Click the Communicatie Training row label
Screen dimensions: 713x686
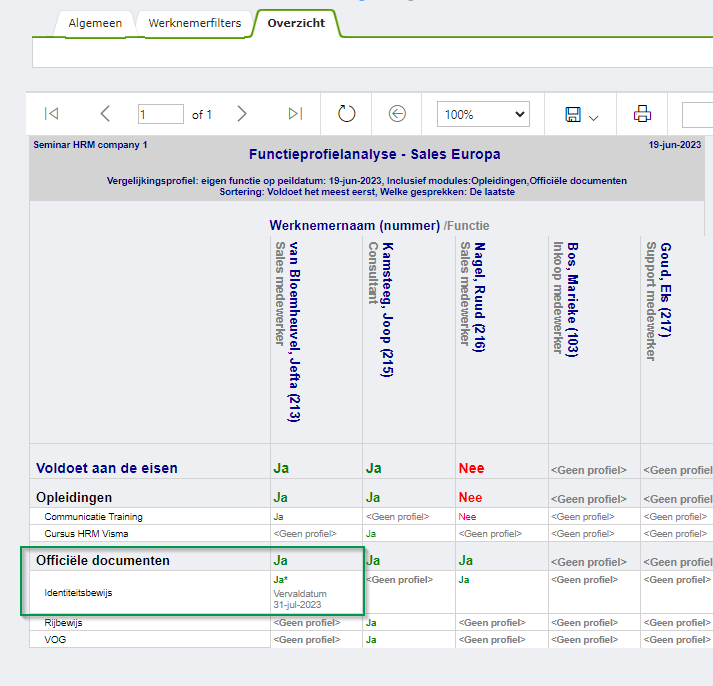pyautogui.click(x=93, y=517)
